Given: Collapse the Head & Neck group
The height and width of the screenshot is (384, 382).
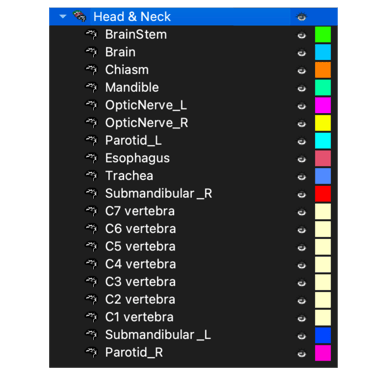Looking at the screenshot, I should point(63,16).
